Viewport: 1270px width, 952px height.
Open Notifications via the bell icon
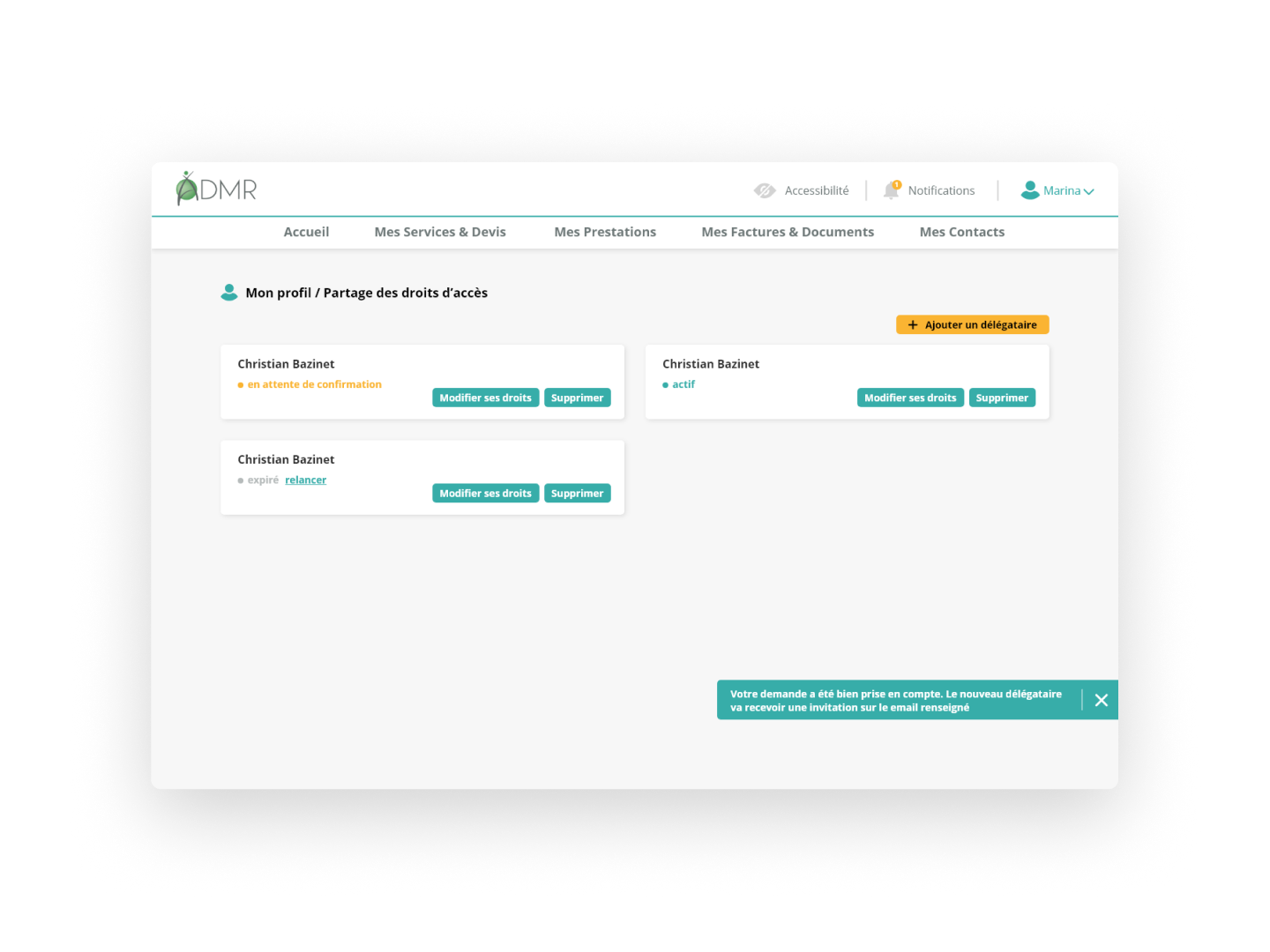point(891,190)
